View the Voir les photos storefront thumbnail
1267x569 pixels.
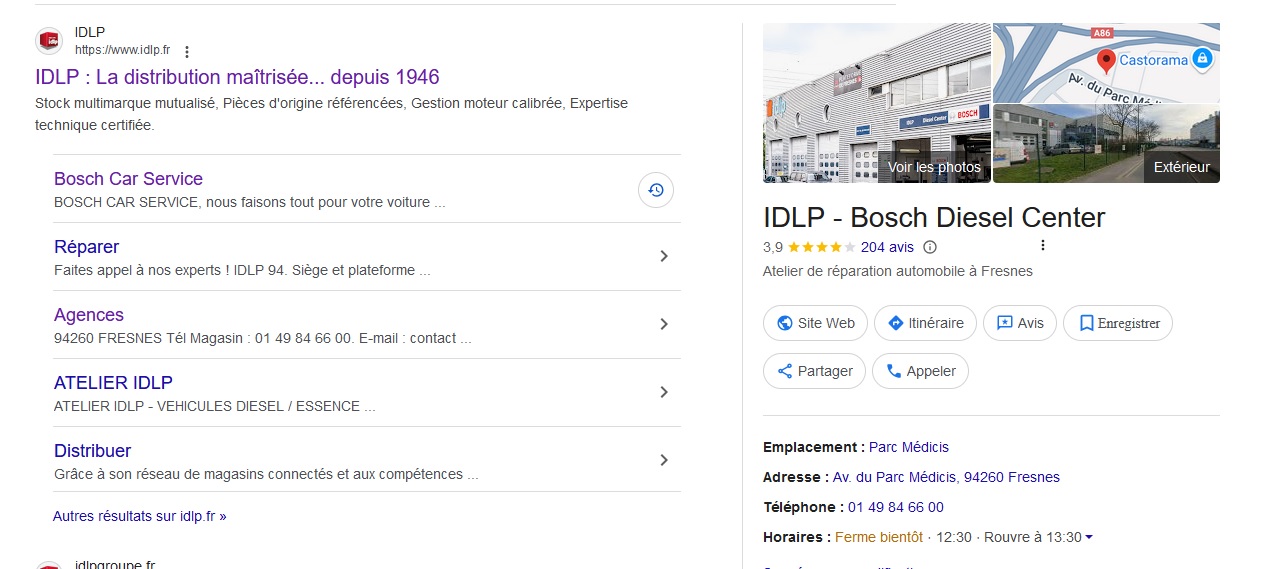coord(876,103)
